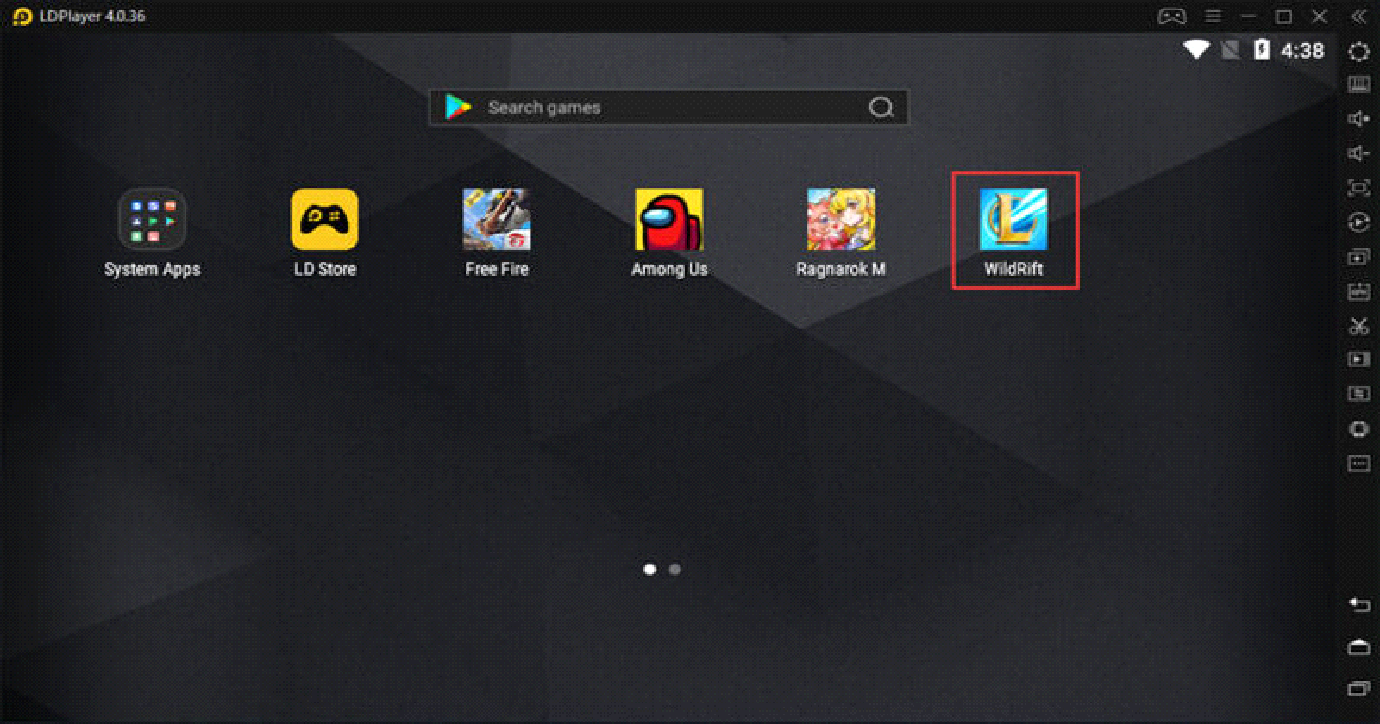Enter fullscreen mode from the sidebar
This screenshot has width=1380, height=724.
[x=1359, y=187]
